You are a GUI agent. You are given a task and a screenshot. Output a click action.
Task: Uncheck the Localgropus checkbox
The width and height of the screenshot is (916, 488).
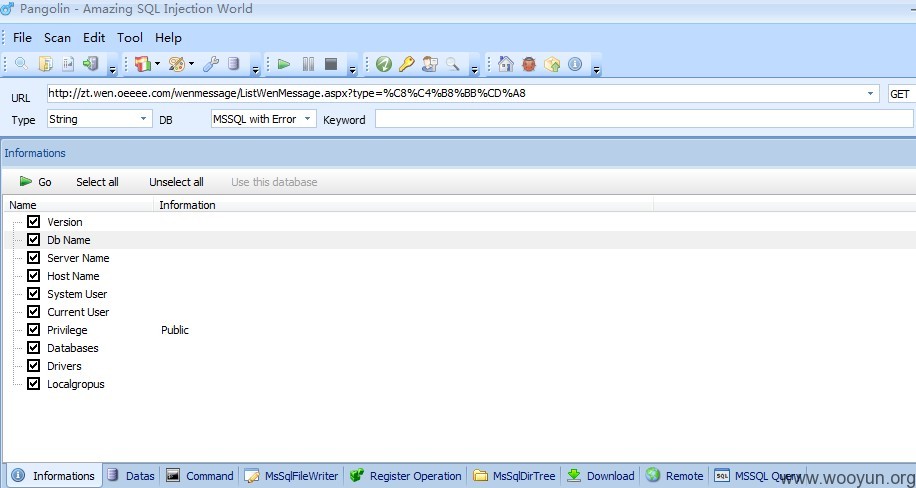(33, 383)
